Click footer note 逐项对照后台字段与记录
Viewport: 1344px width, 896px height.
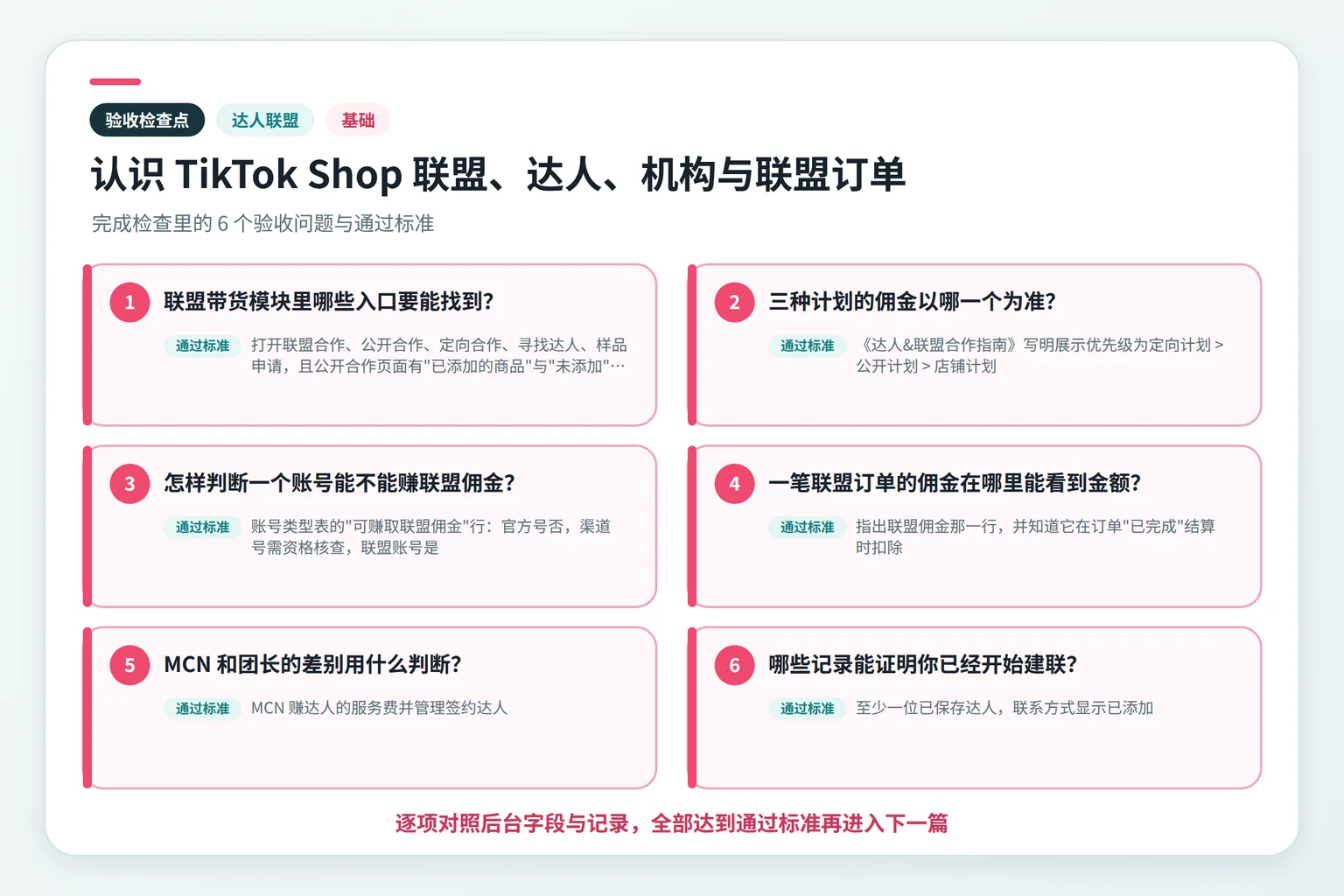[672, 823]
